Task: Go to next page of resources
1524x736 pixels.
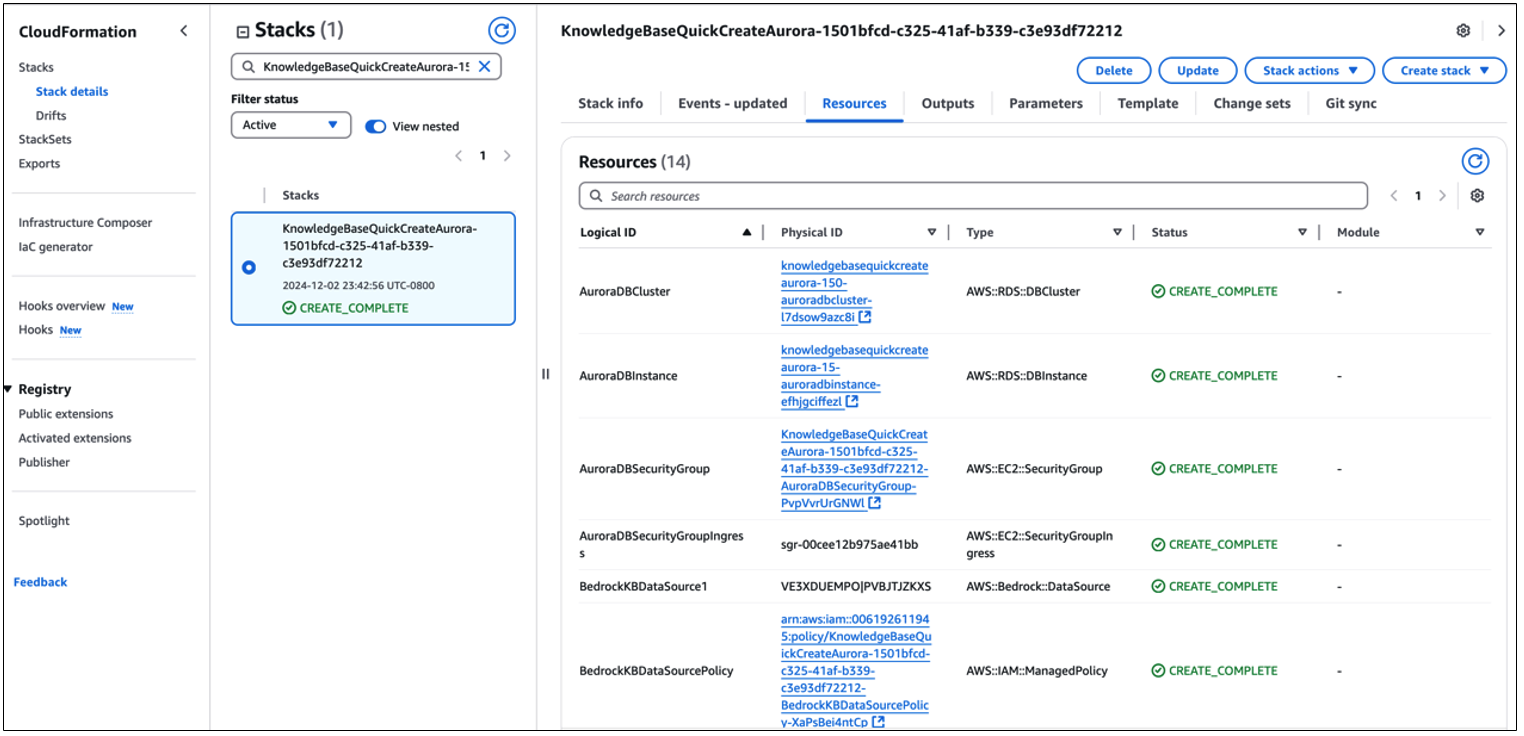Action: click(x=1442, y=196)
